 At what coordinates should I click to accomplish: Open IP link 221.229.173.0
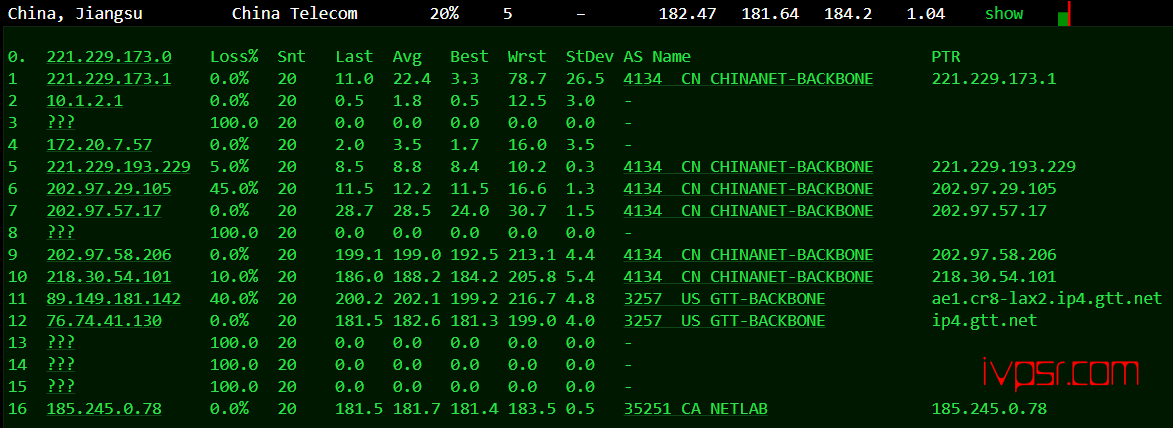coord(109,57)
